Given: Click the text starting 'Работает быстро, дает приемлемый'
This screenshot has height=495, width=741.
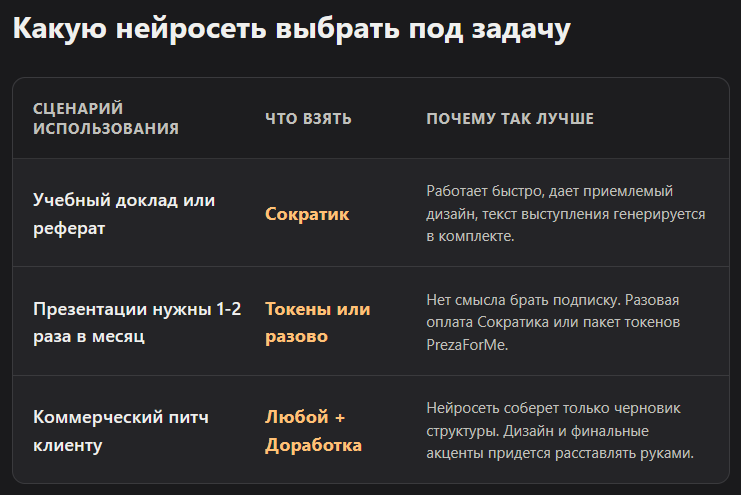Looking at the screenshot, I should [x=566, y=213].
